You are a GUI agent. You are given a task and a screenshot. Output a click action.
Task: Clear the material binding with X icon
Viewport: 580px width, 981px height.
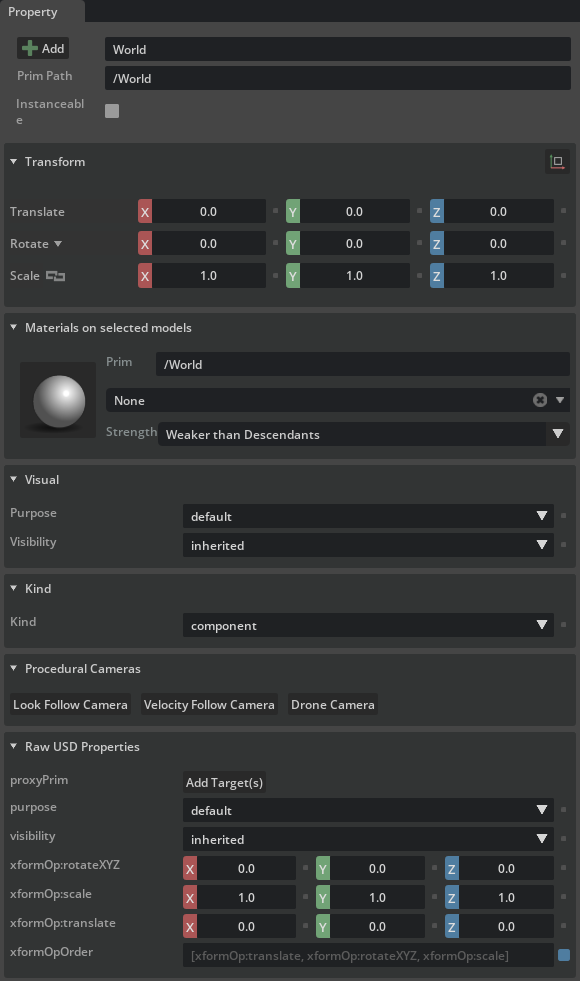pyautogui.click(x=540, y=400)
